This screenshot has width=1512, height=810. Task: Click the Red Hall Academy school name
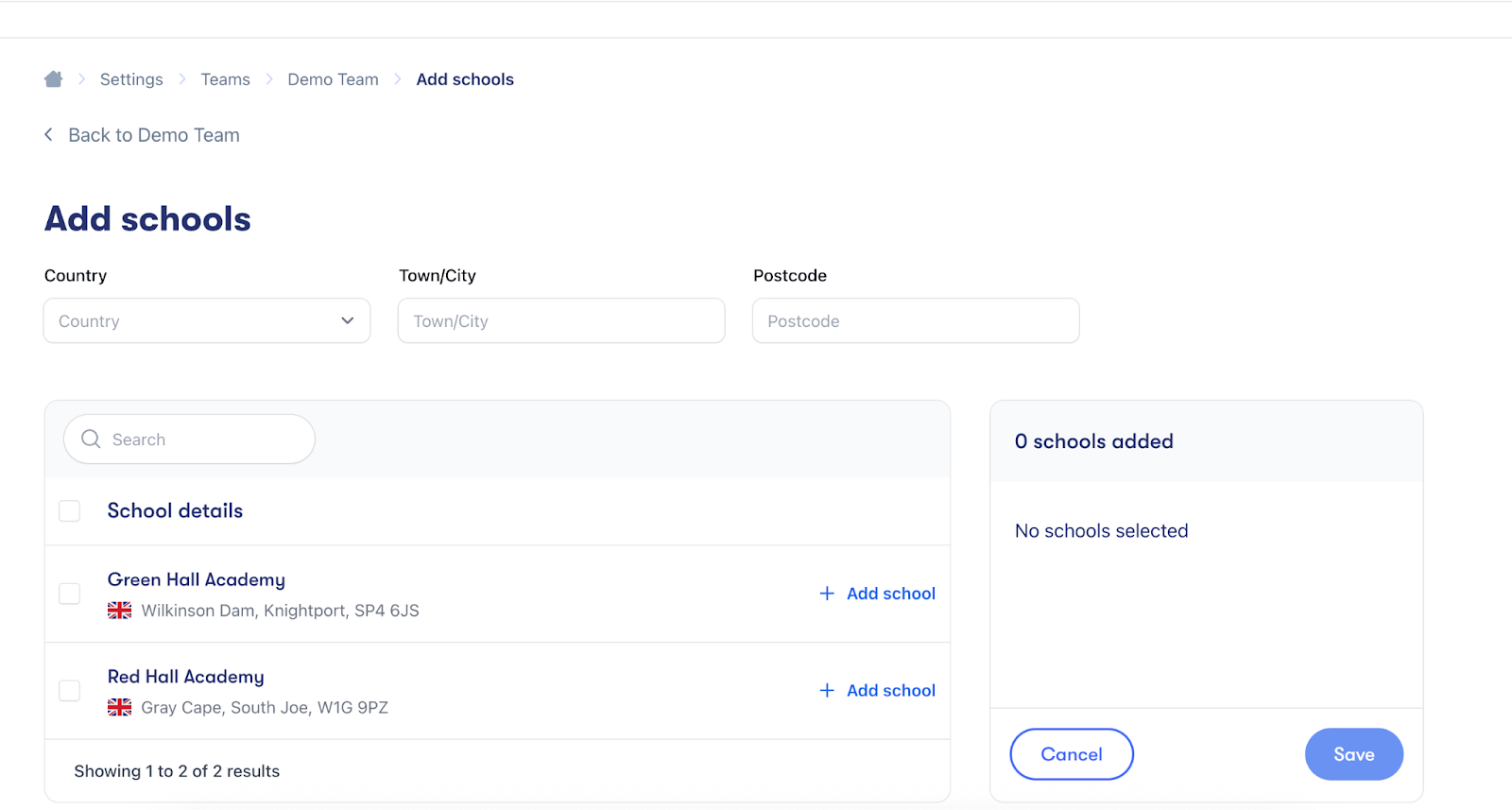coord(186,677)
